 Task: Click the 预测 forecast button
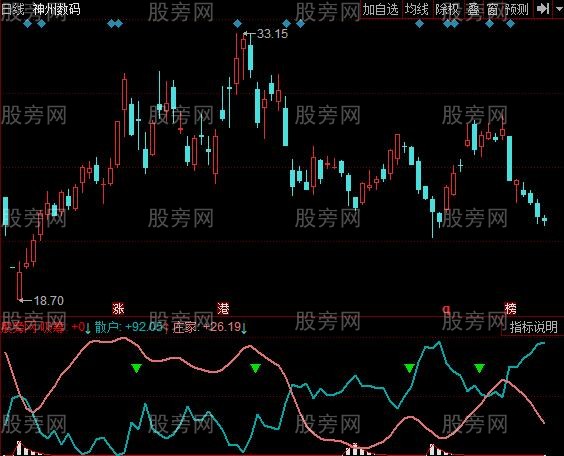tap(517, 10)
